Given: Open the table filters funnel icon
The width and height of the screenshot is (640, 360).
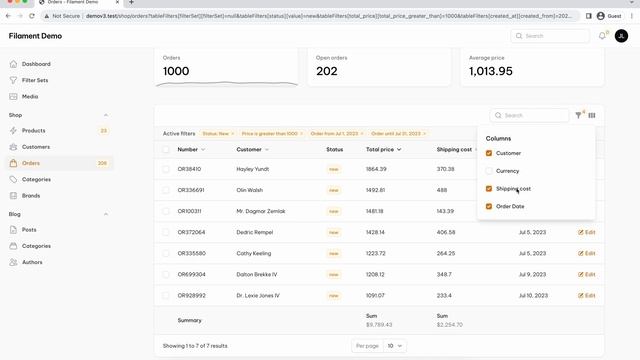Looking at the screenshot, I should point(578,116).
